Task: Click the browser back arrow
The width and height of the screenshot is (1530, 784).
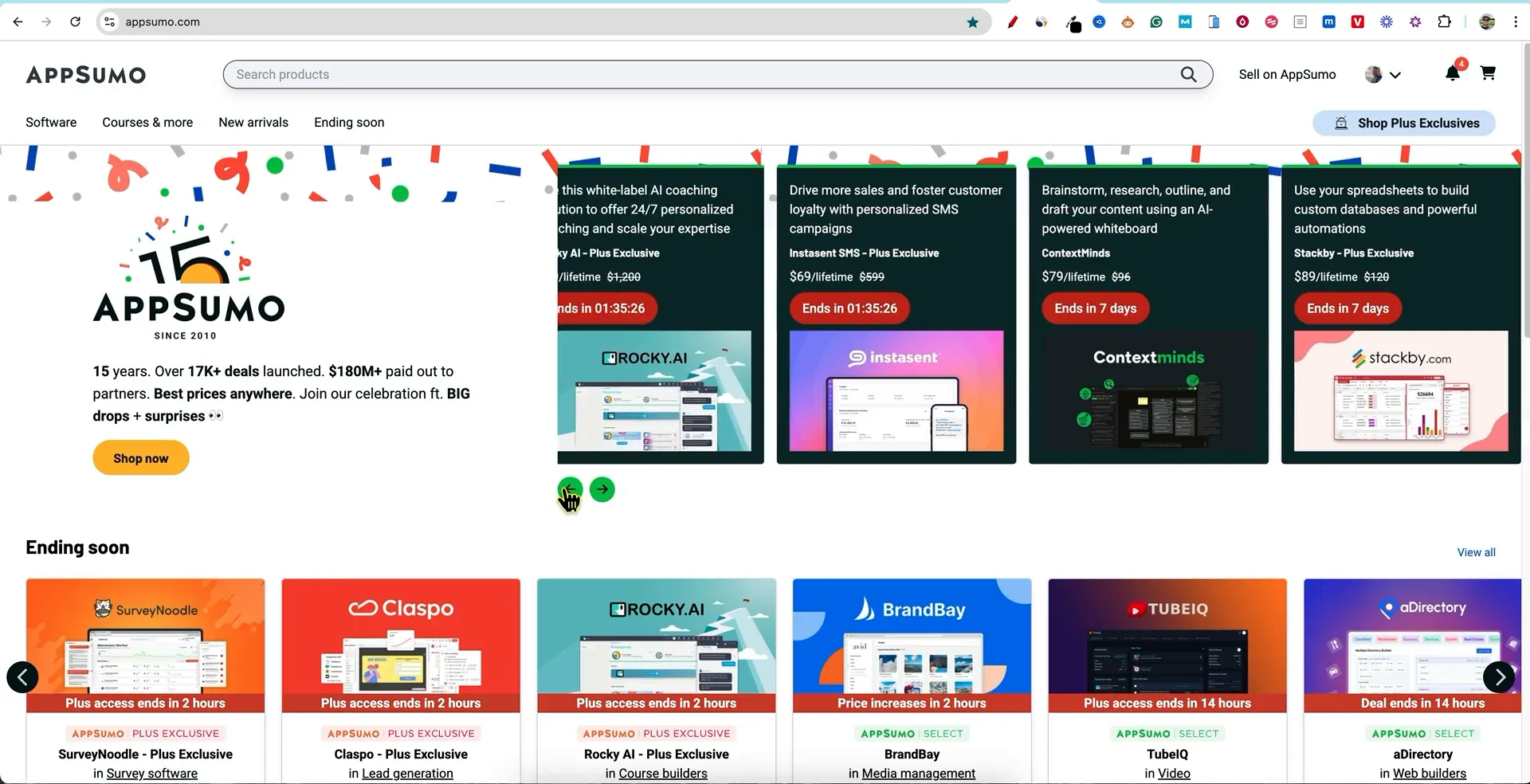Action: pyautogui.click(x=18, y=22)
